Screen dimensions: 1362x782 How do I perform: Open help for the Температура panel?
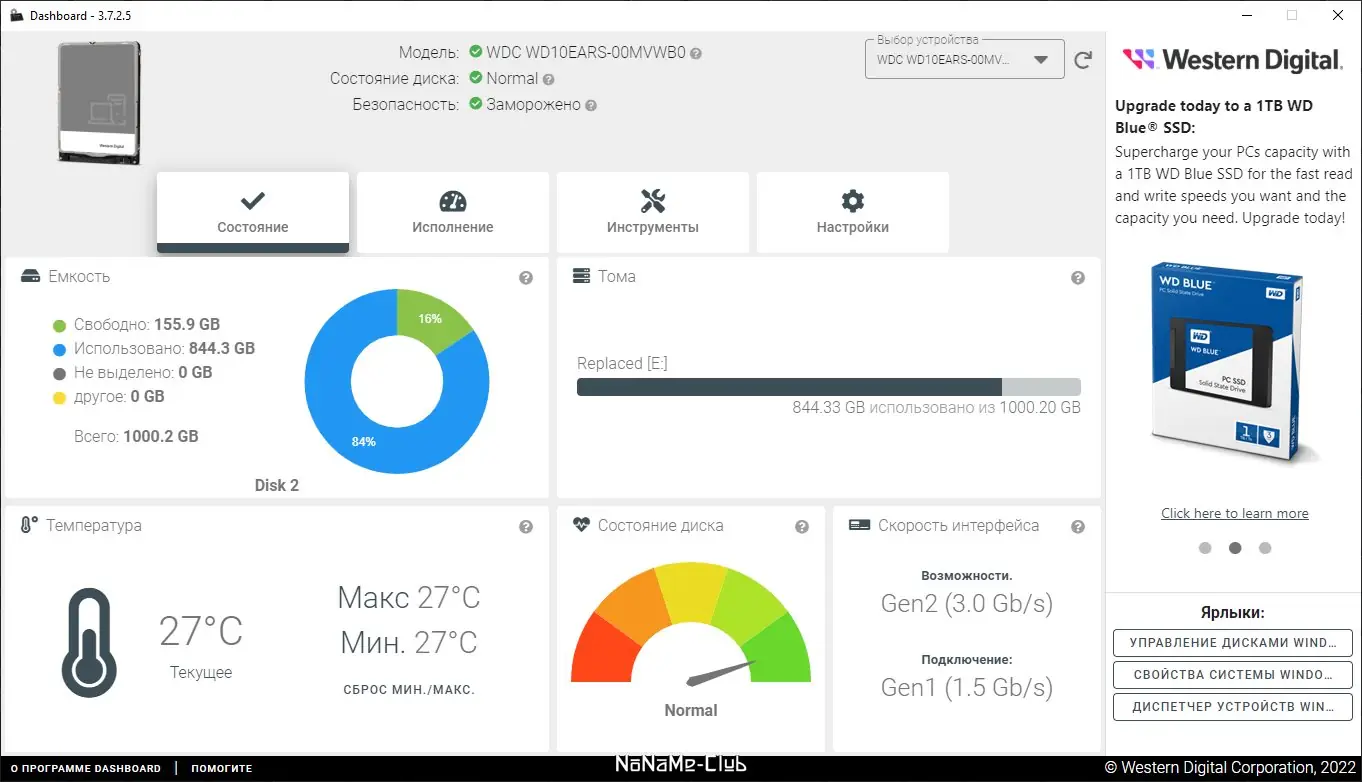tap(526, 527)
